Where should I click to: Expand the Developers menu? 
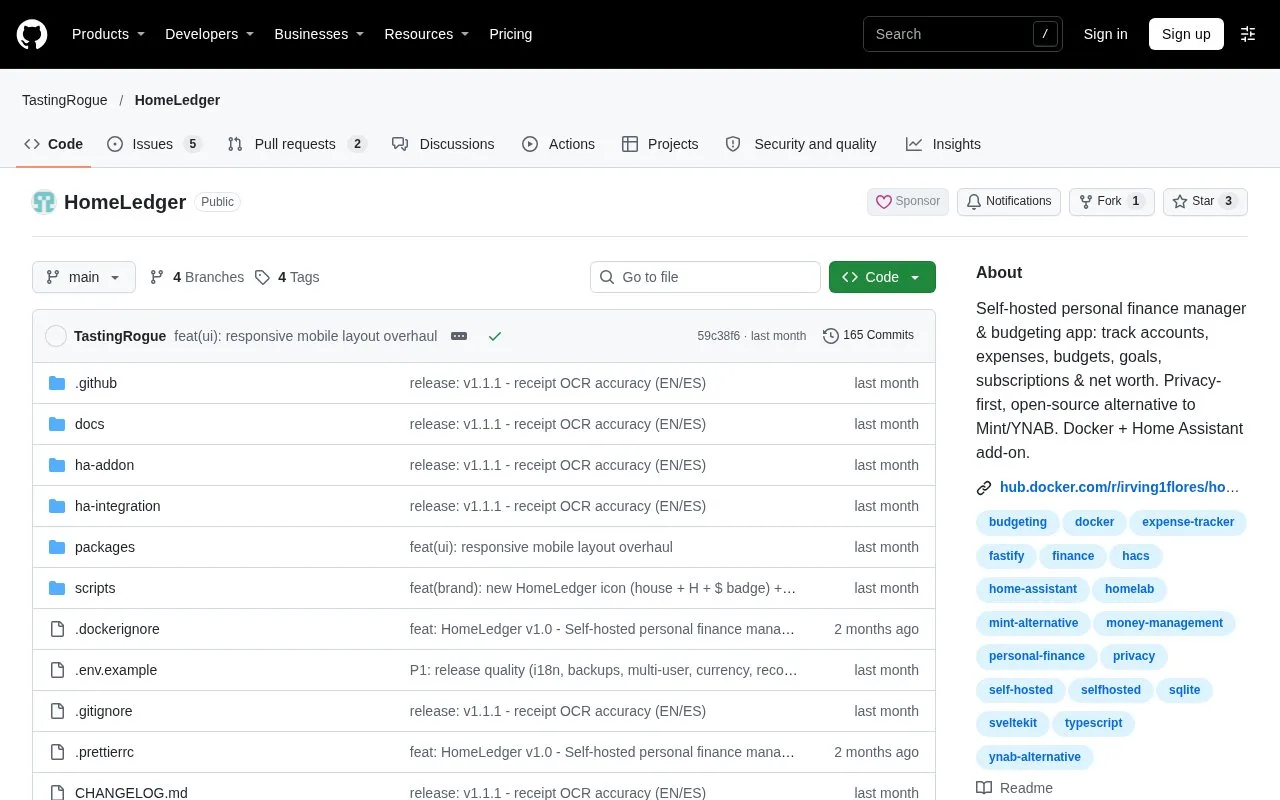[210, 34]
